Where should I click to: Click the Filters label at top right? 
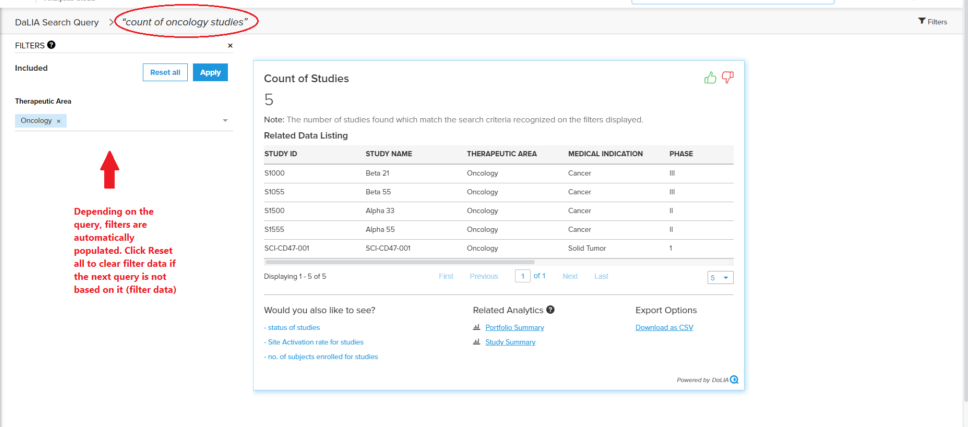pyautogui.click(x=937, y=22)
